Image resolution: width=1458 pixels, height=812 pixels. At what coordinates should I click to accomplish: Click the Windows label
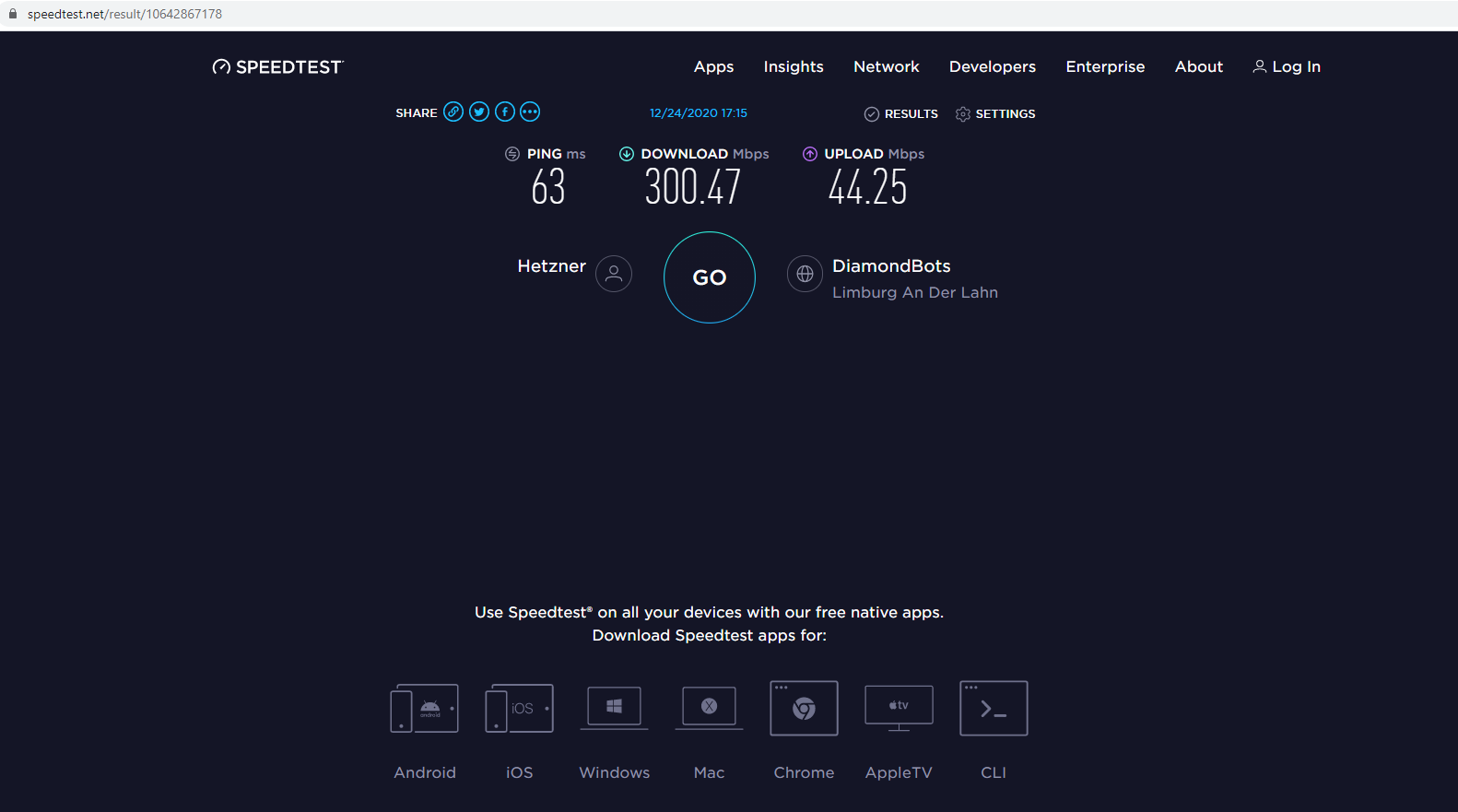click(x=615, y=772)
